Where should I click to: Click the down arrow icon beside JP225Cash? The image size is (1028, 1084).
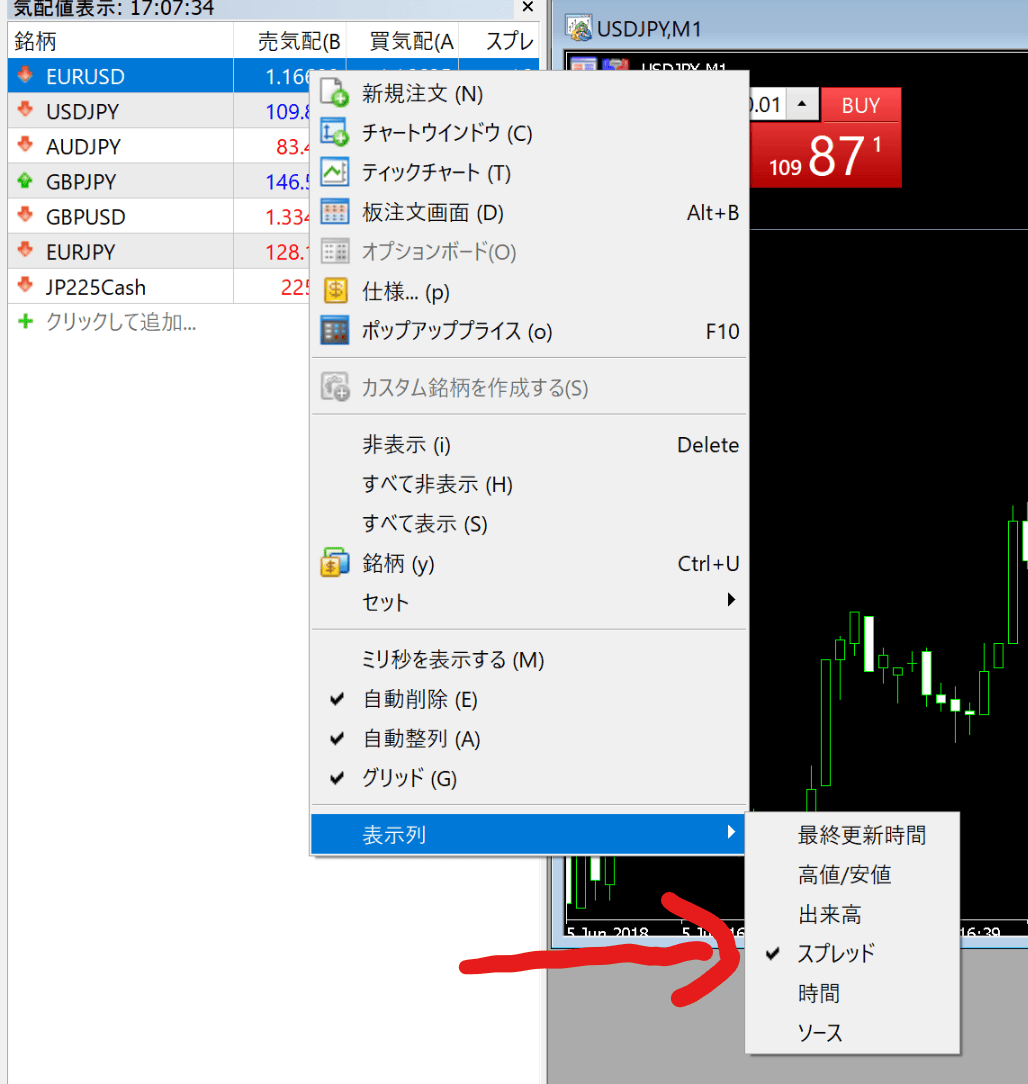coord(26,286)
